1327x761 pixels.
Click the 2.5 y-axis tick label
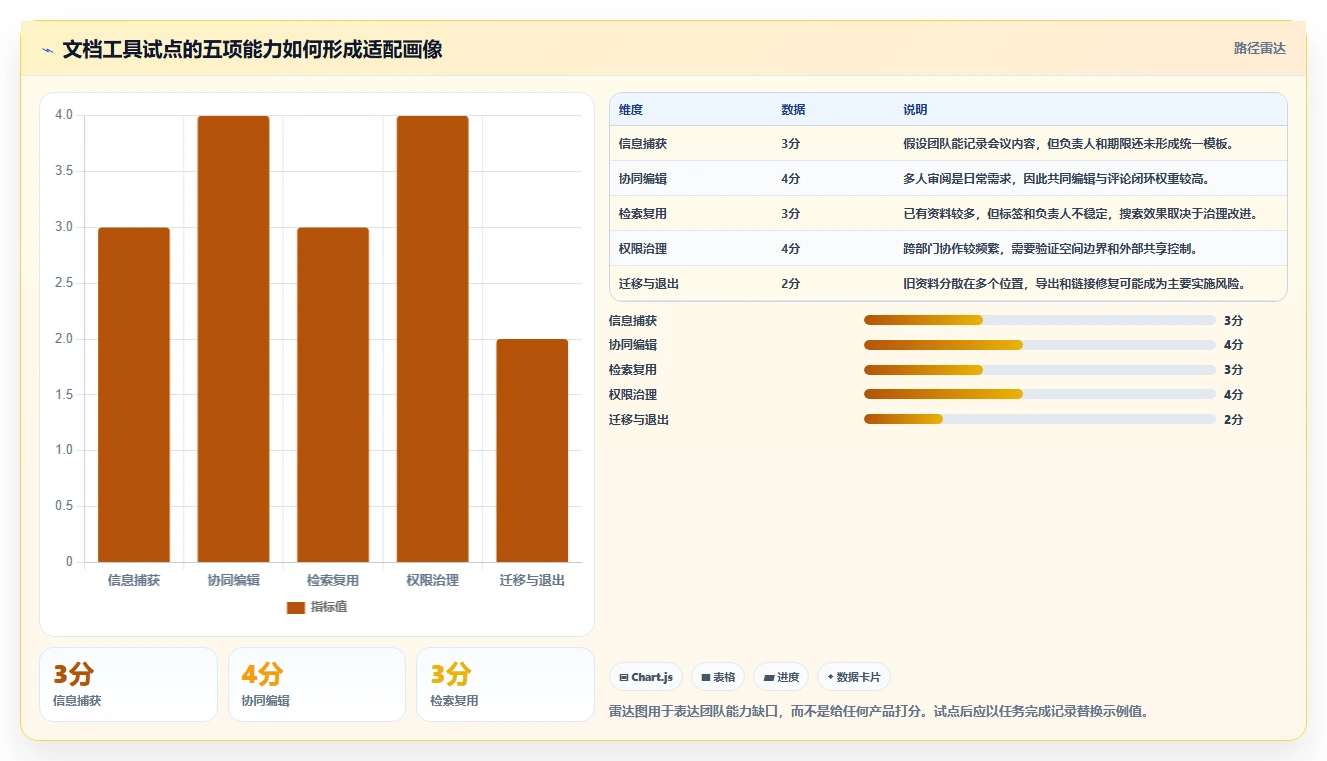64,283
